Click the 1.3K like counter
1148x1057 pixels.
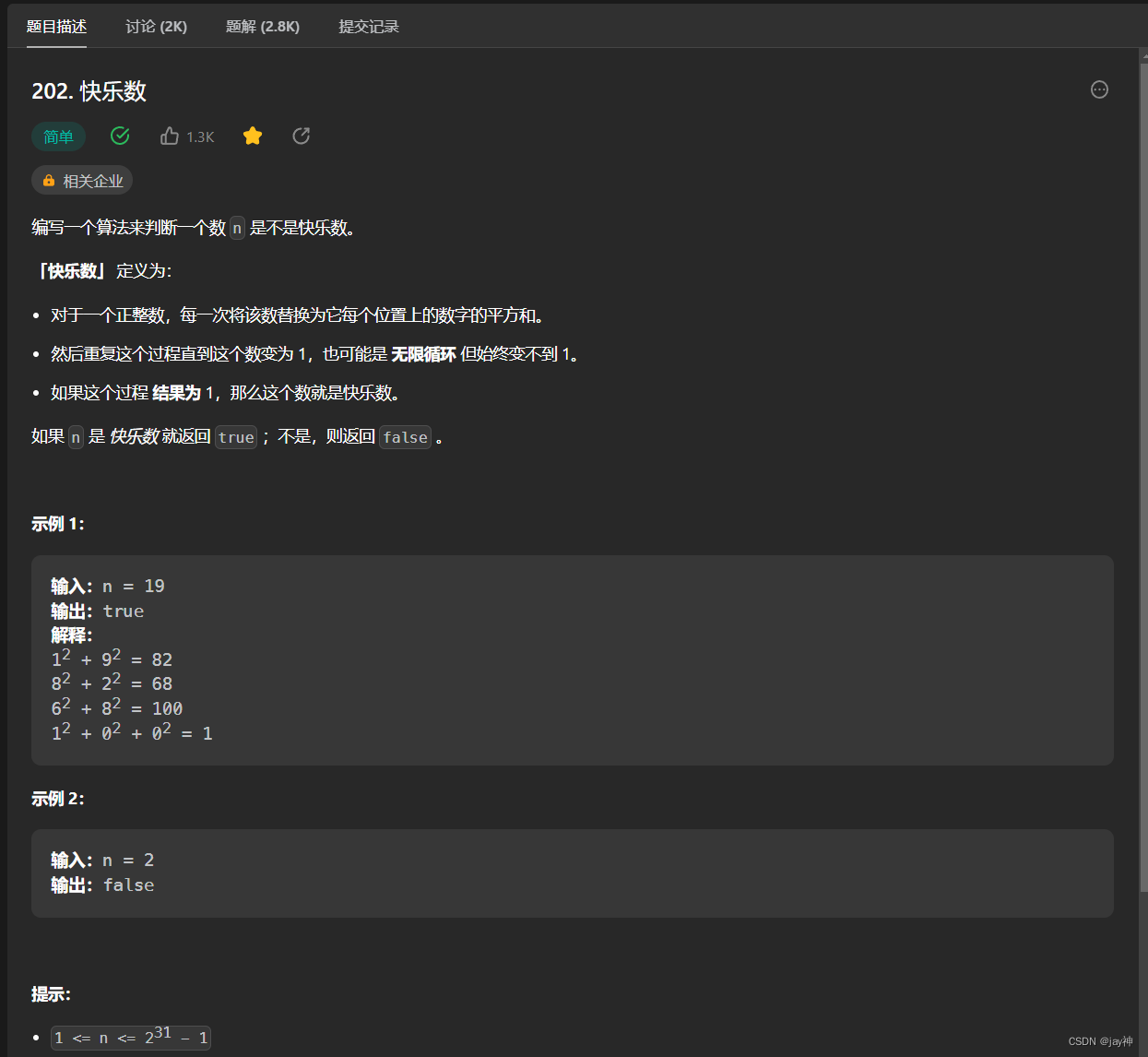tap(199, 136)
